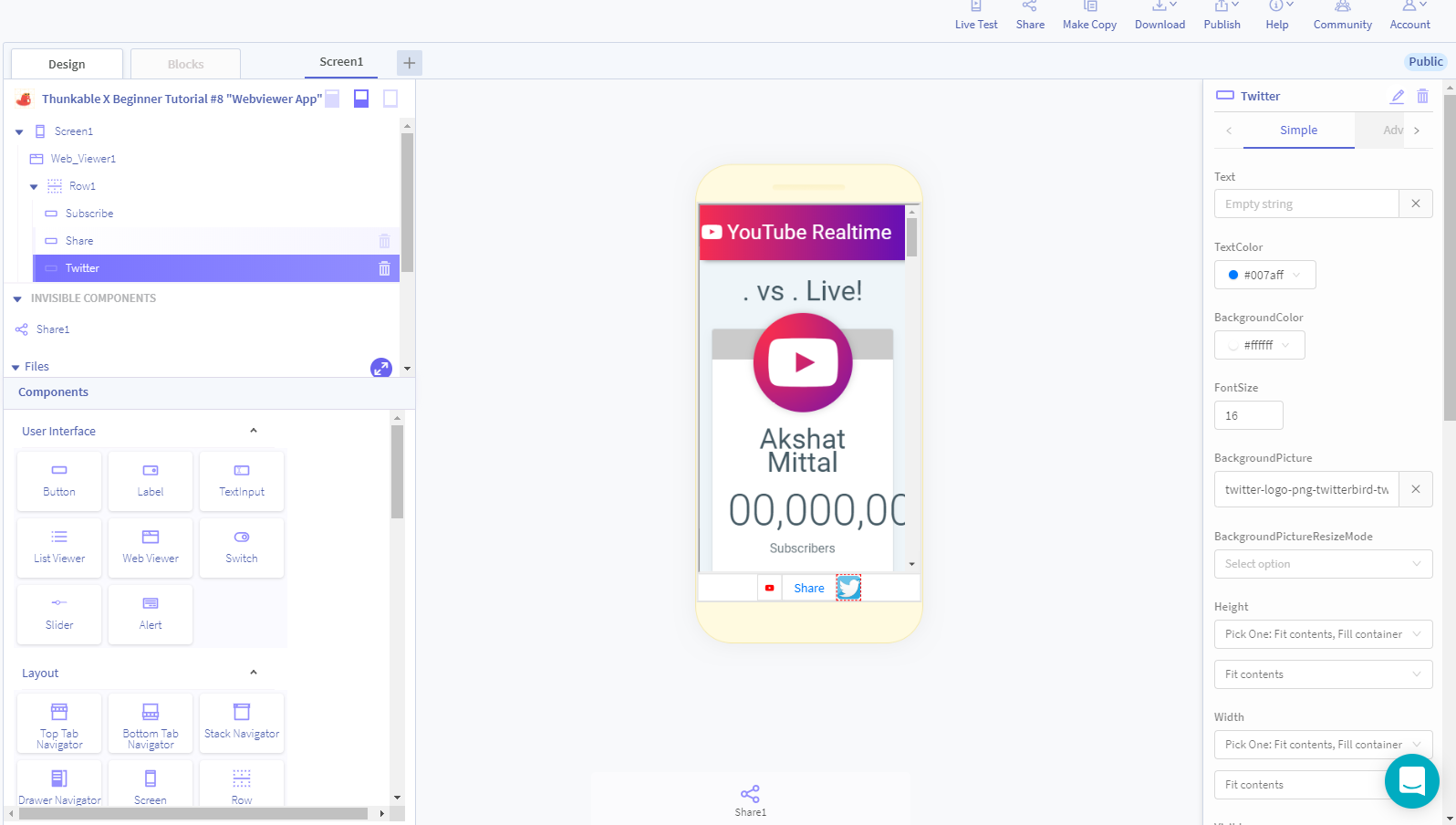
Task: Collapse the Layout palette section
Action: pyautogui.click(x=254, y=673)
